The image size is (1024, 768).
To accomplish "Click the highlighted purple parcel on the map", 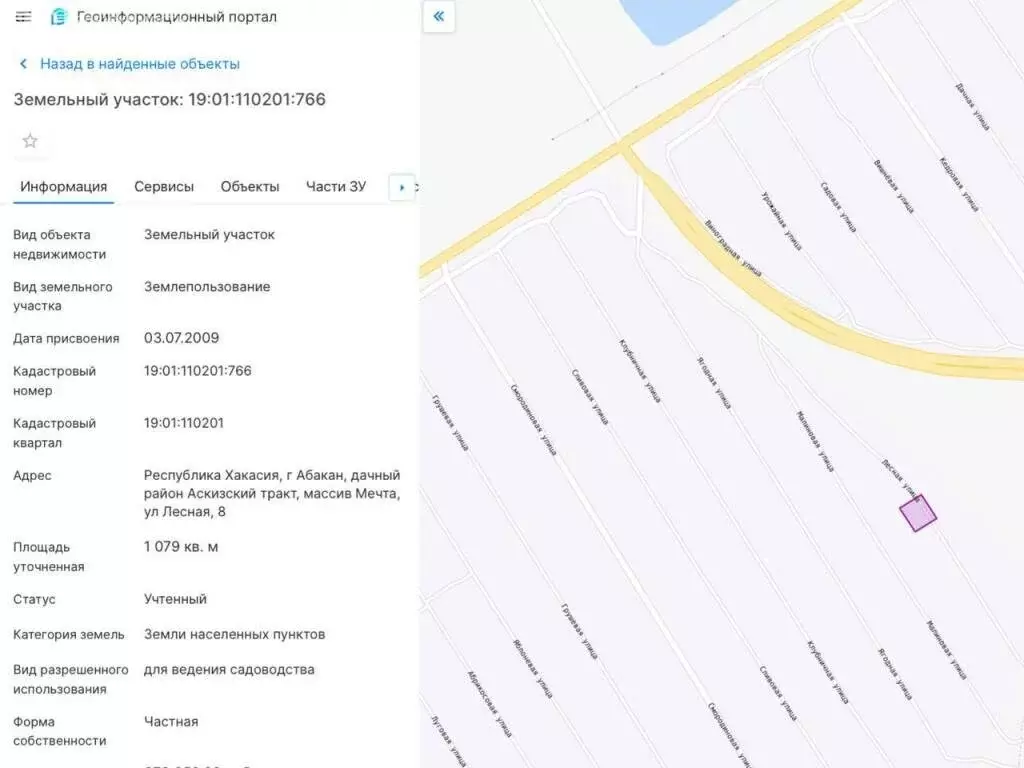I will pyautogui.click(x=918, y=513).
